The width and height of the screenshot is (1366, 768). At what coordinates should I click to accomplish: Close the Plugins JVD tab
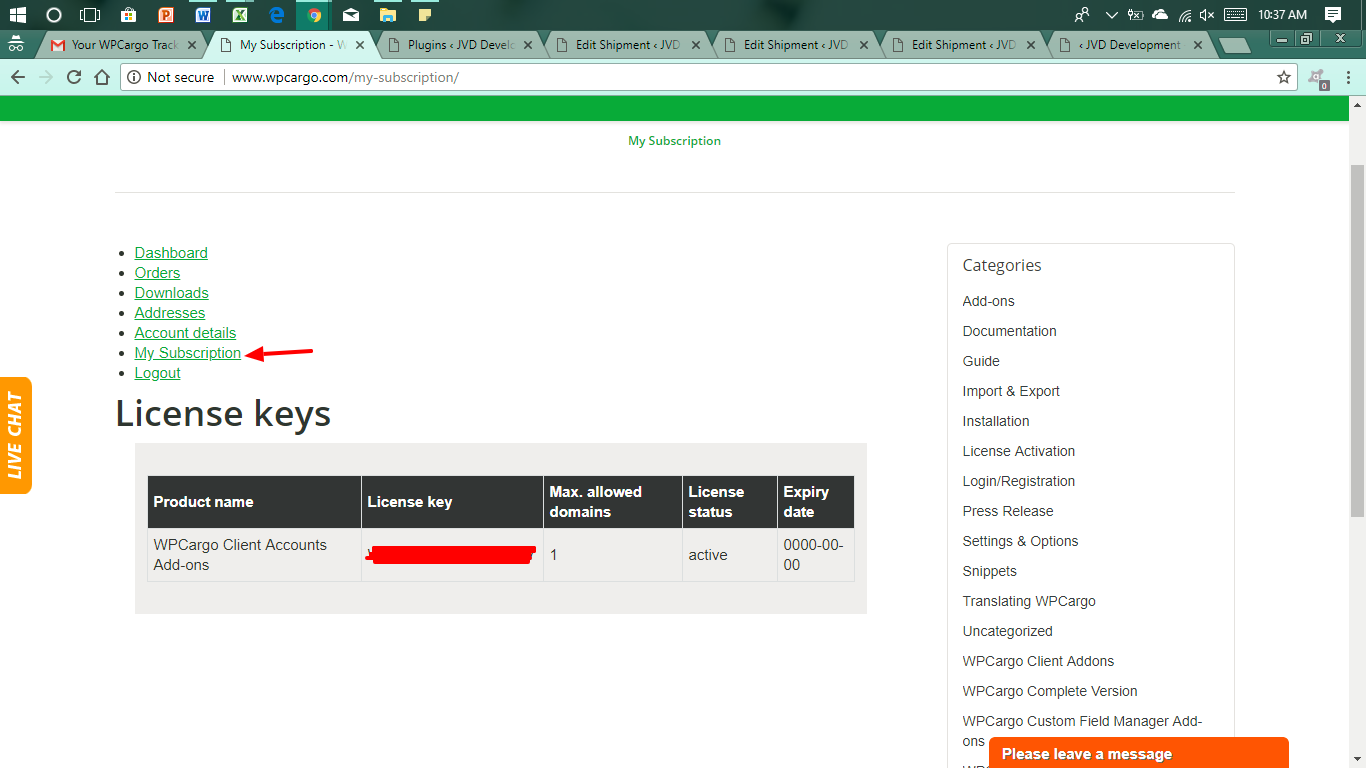[528, 45]
